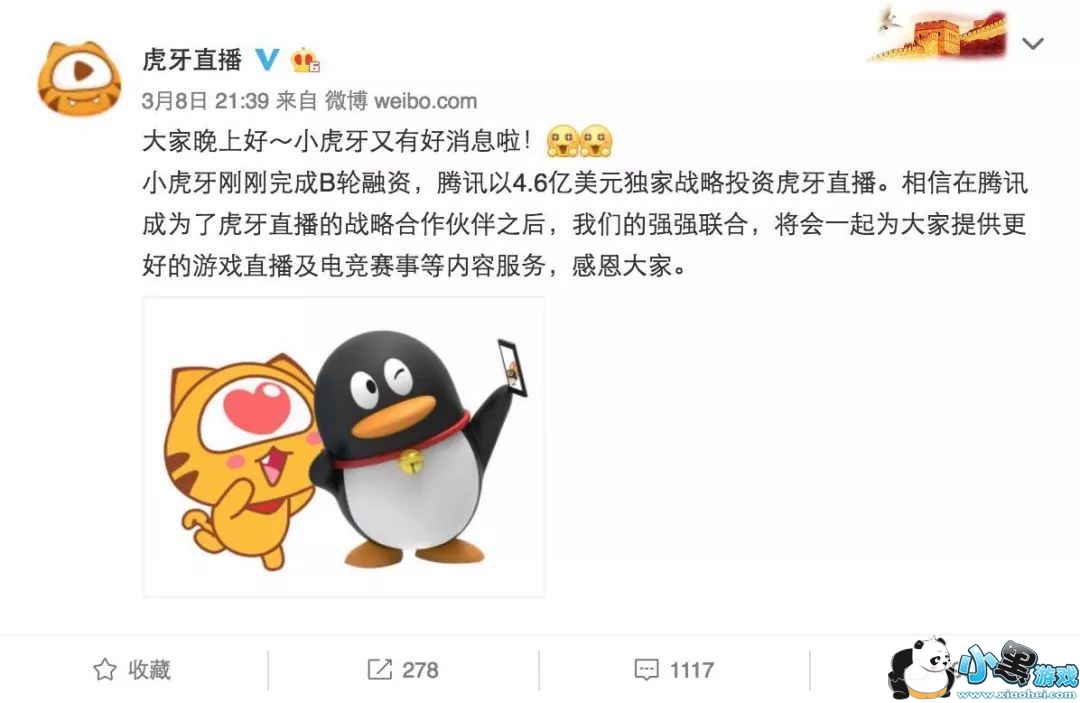Click the www.xiaohei.com watermark URL
Viewport: 1080px width, 703px height.
[x=1016, y=694]
